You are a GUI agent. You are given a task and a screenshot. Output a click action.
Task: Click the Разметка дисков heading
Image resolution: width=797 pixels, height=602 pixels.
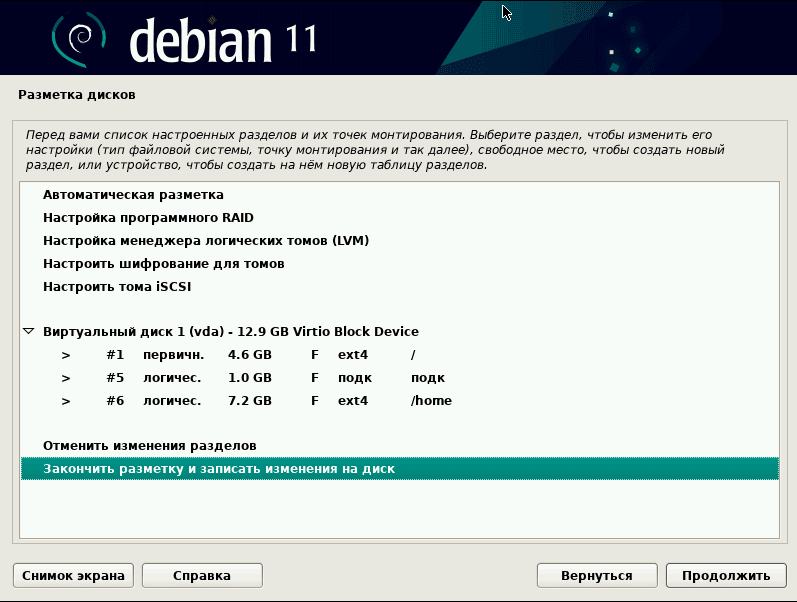coord(77,95)
